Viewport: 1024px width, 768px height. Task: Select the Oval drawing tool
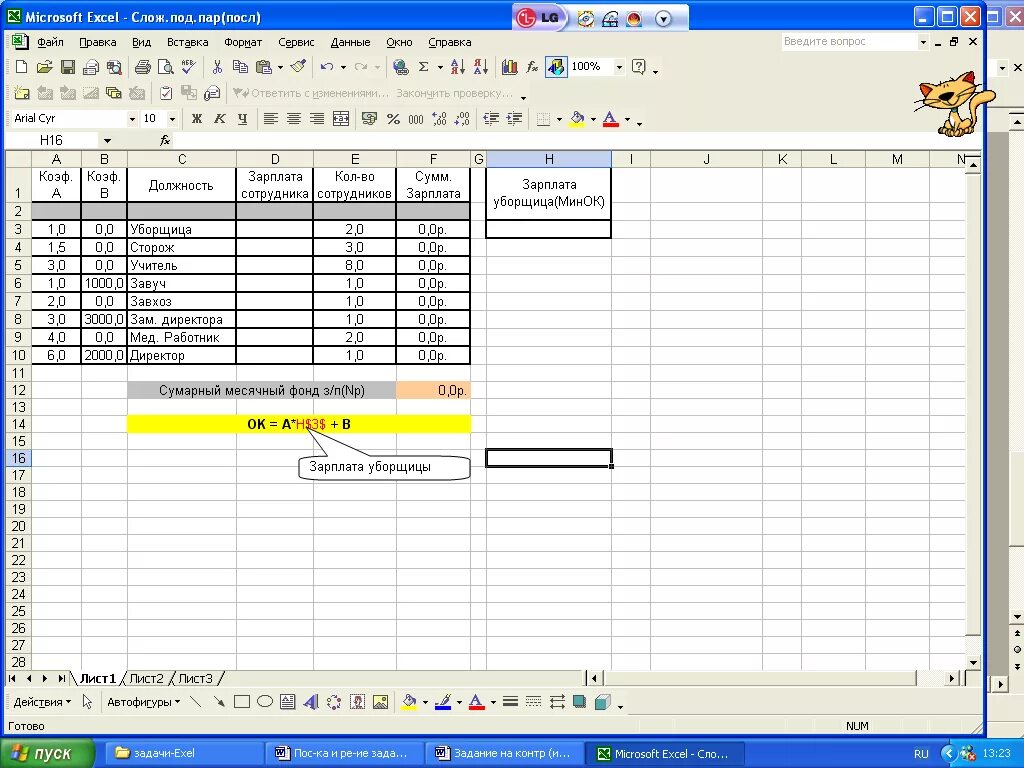[x=264, y=702]
